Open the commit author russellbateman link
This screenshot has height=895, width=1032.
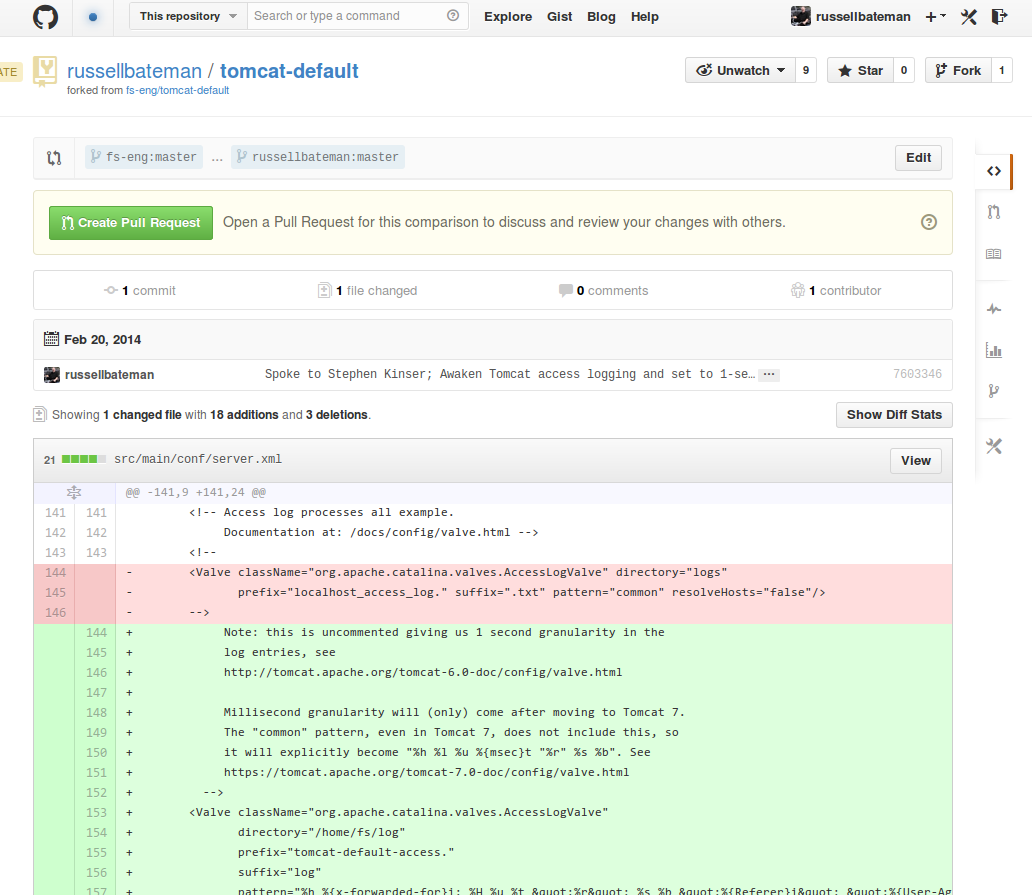(x=109, y=375)
